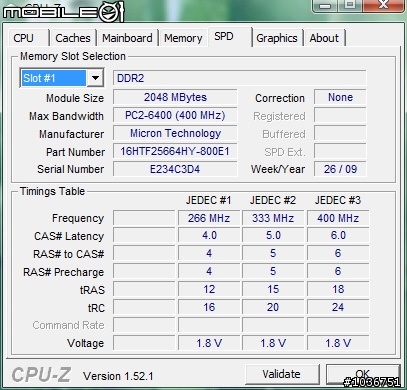Open the Caches tab
Screen dimensions: 407x390
click(73, 38)
